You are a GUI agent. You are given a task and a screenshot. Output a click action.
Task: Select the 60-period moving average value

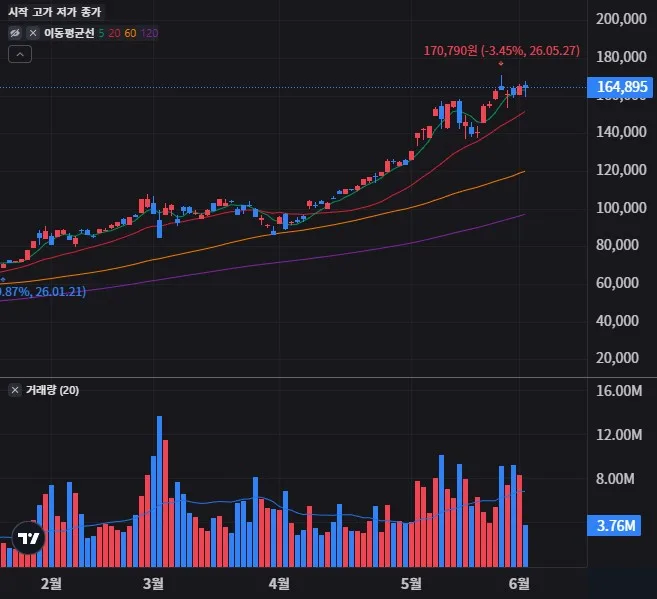130,33
